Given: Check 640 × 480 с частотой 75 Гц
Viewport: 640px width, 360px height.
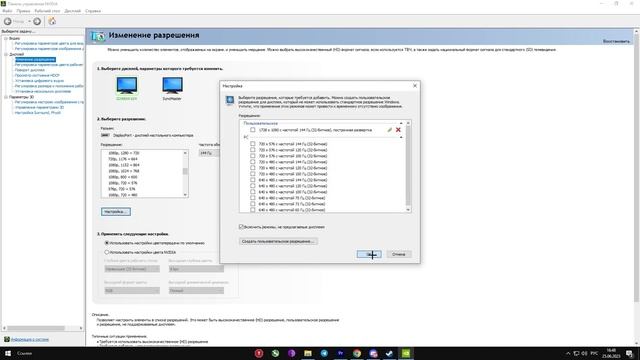Looking at the screenshot, I should (x=253, y=198).
